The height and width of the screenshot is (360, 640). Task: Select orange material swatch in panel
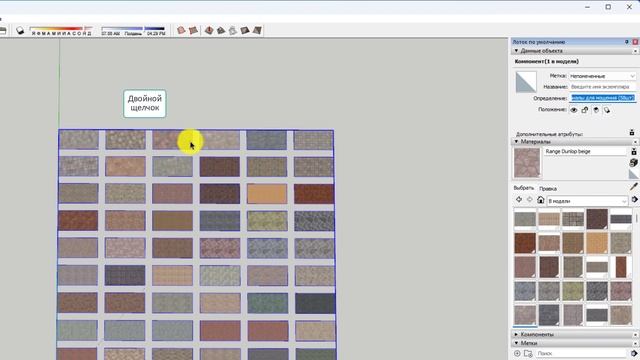point(597,242)
